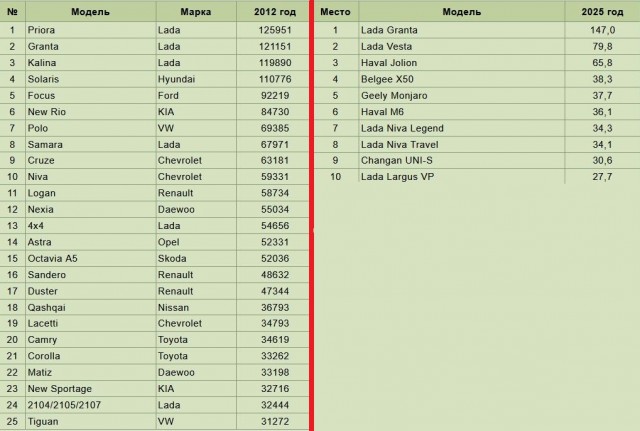Select the value 125951
640x431 pixels.
275,30
